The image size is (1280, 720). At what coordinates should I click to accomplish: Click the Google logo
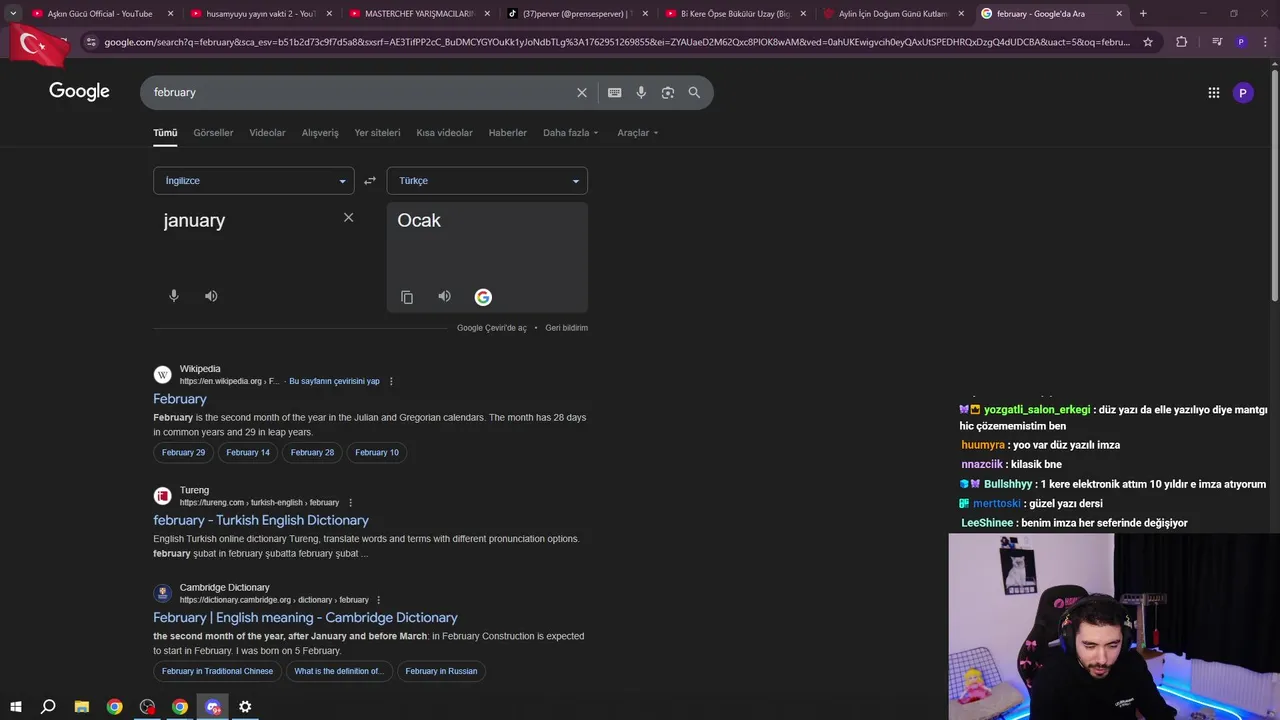[79, 92]
